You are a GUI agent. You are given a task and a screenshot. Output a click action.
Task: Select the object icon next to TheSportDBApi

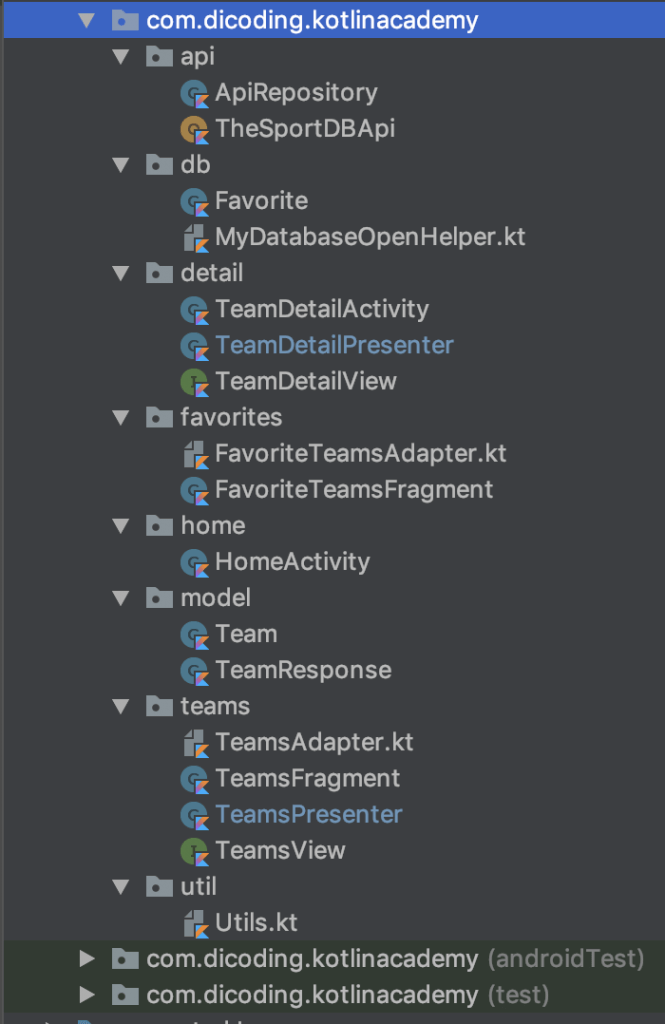pyautogui.click(x=194, y=128)
